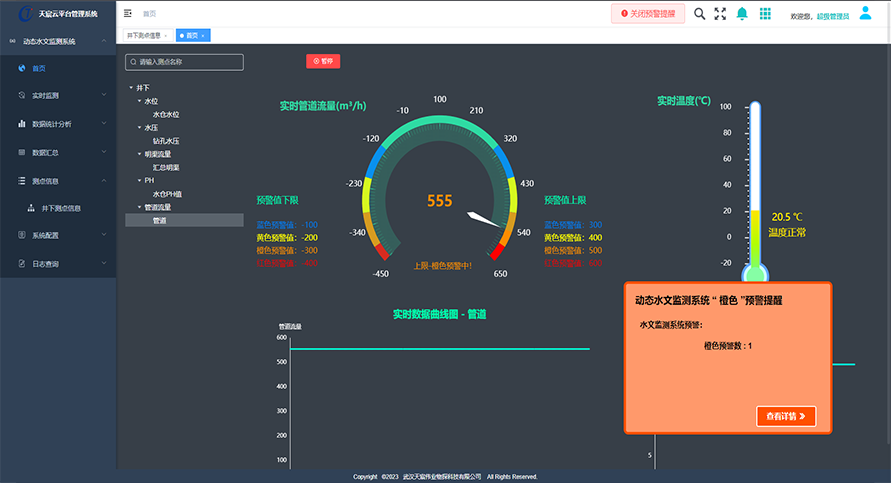Viewport: 891px width, 483px height.
Task: Click the search magnifier icon in header
Action: [699, 14]
